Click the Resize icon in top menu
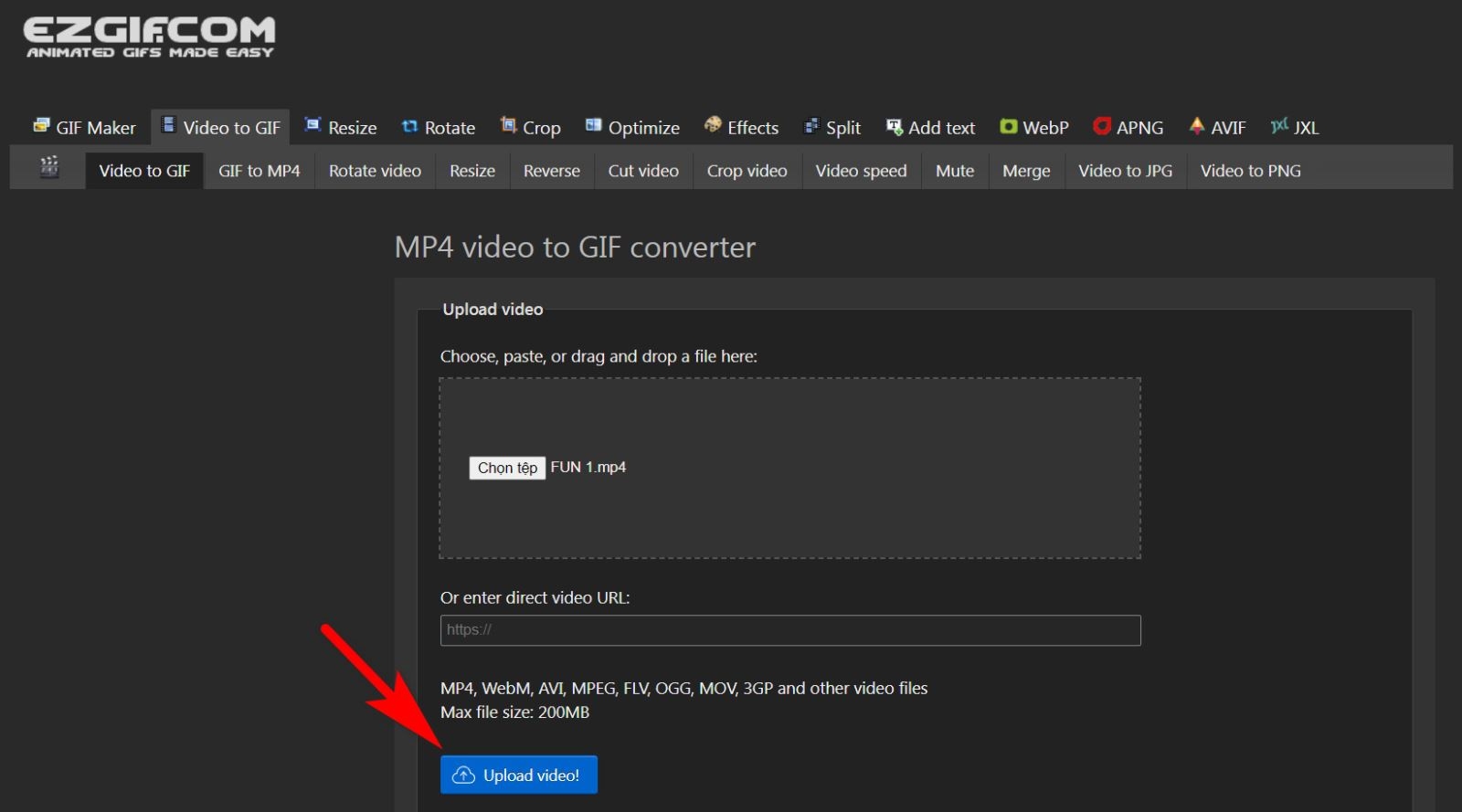This screenshot has width=1462, height=812. 313,126
